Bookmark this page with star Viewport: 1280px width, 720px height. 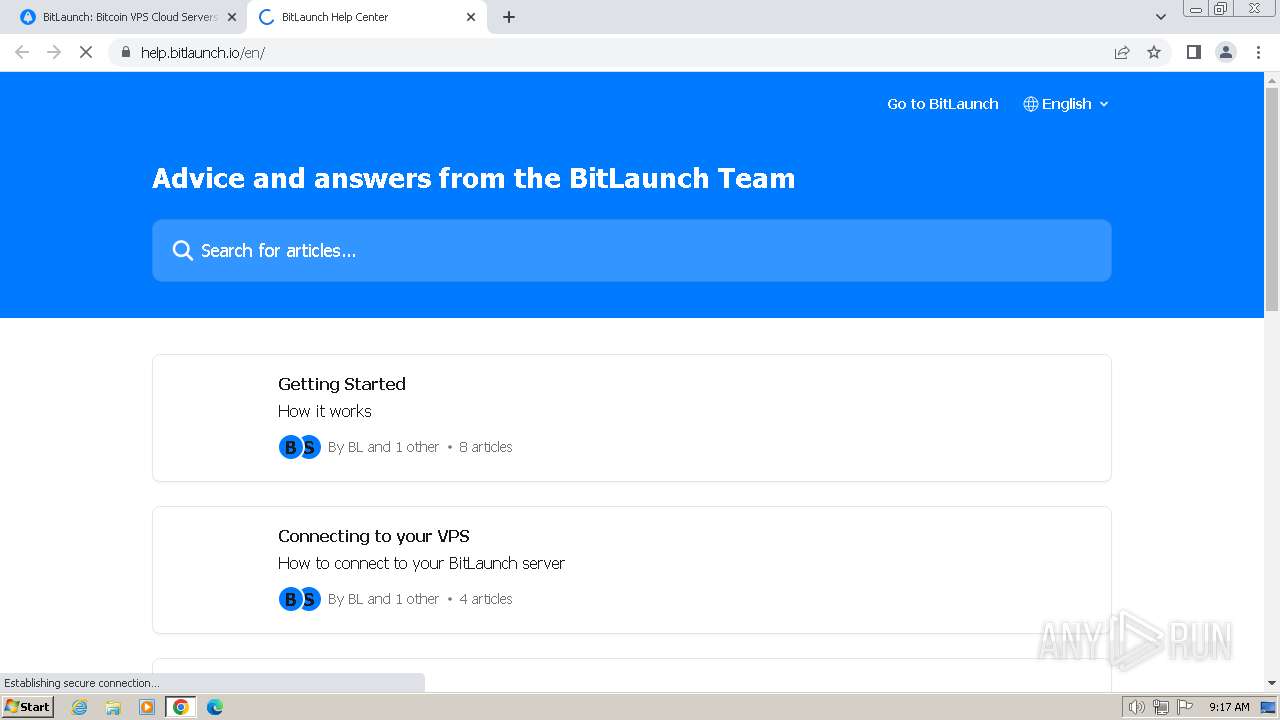(1154, 52)
